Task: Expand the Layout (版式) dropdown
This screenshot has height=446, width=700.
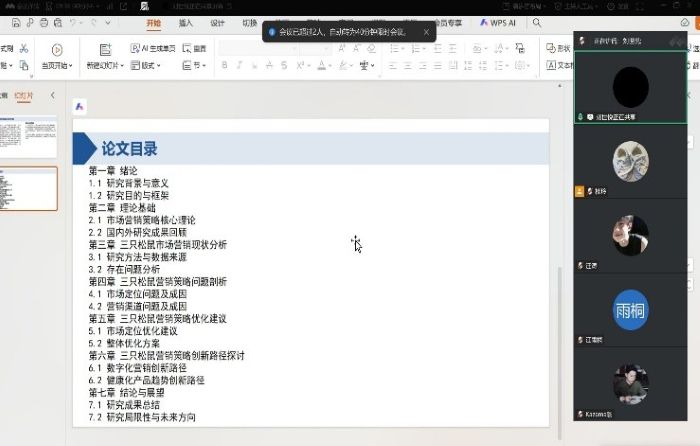Action: click(x=150, y=66)
